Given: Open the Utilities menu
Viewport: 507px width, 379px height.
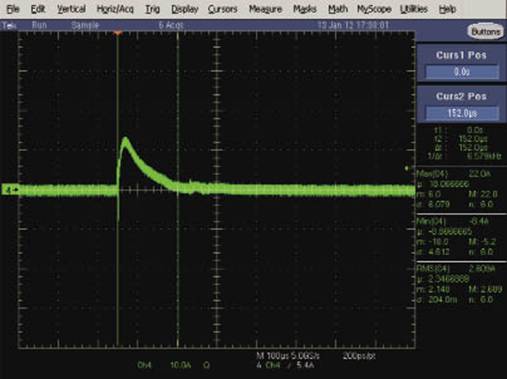Looking at the screenshot, I should (x=414, y=9).
